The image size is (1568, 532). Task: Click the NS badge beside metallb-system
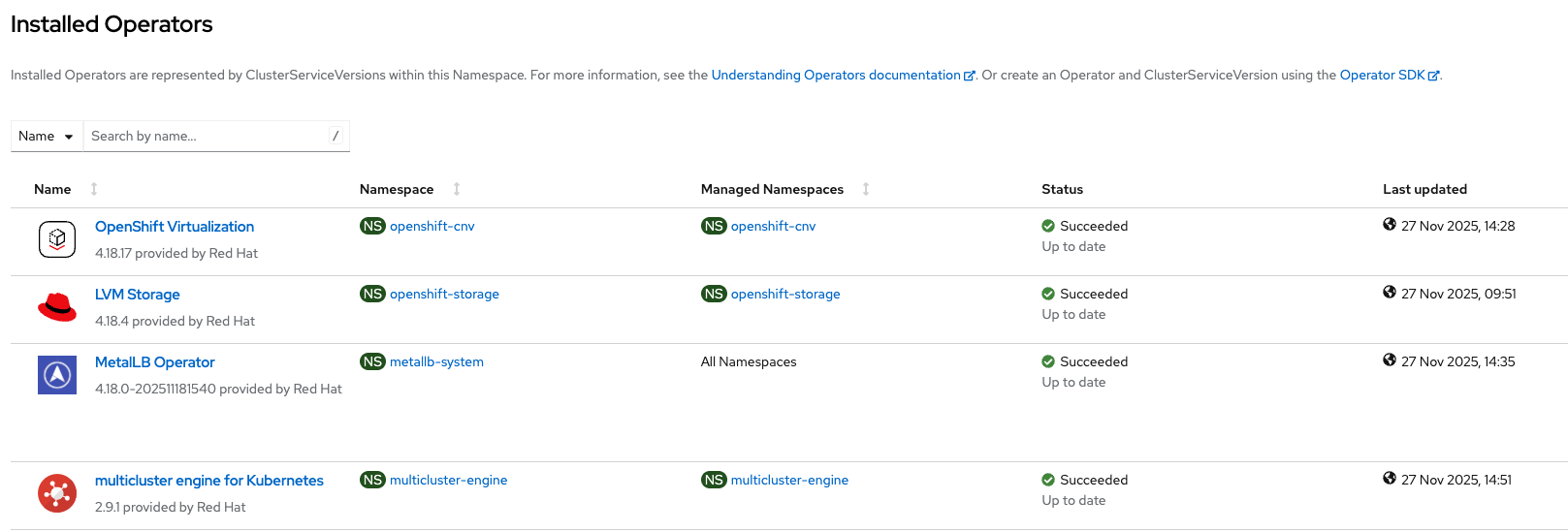pyautogui.click(x=372, y=361)
